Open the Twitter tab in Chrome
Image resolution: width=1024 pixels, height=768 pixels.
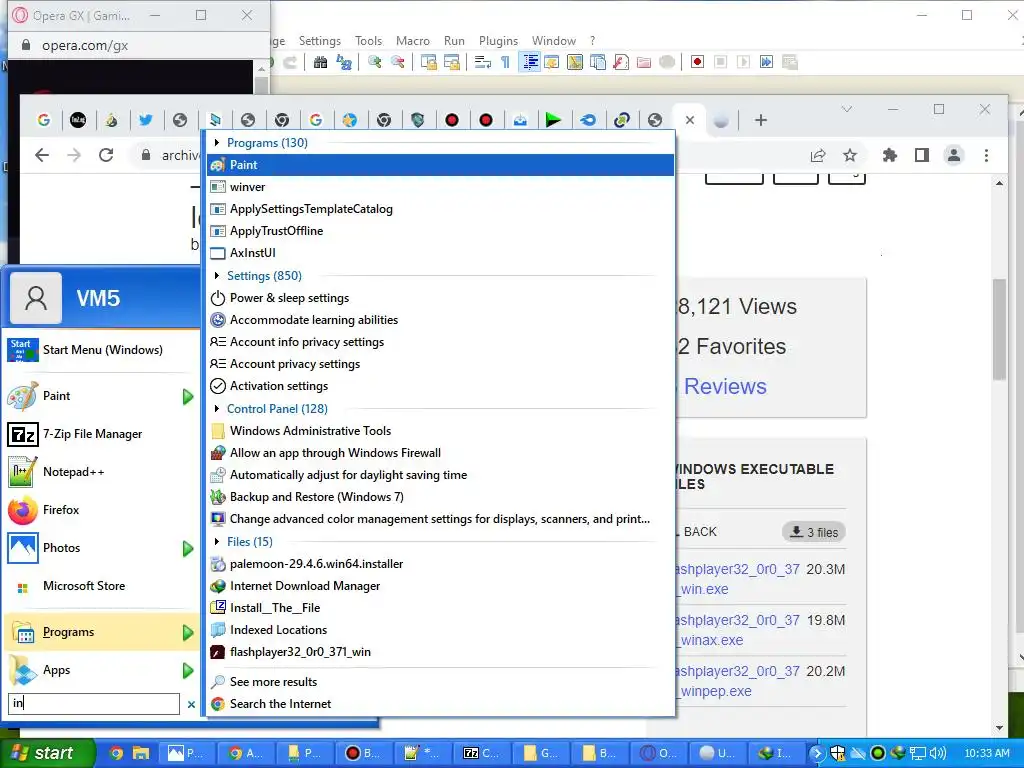tap(146, 120)
